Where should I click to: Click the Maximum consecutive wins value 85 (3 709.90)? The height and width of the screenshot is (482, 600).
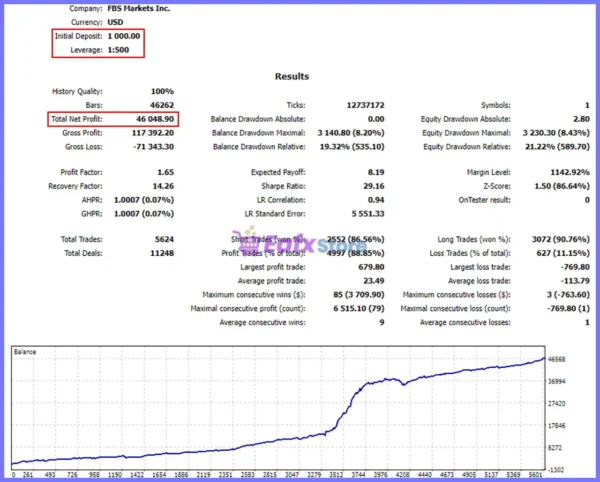359,295
